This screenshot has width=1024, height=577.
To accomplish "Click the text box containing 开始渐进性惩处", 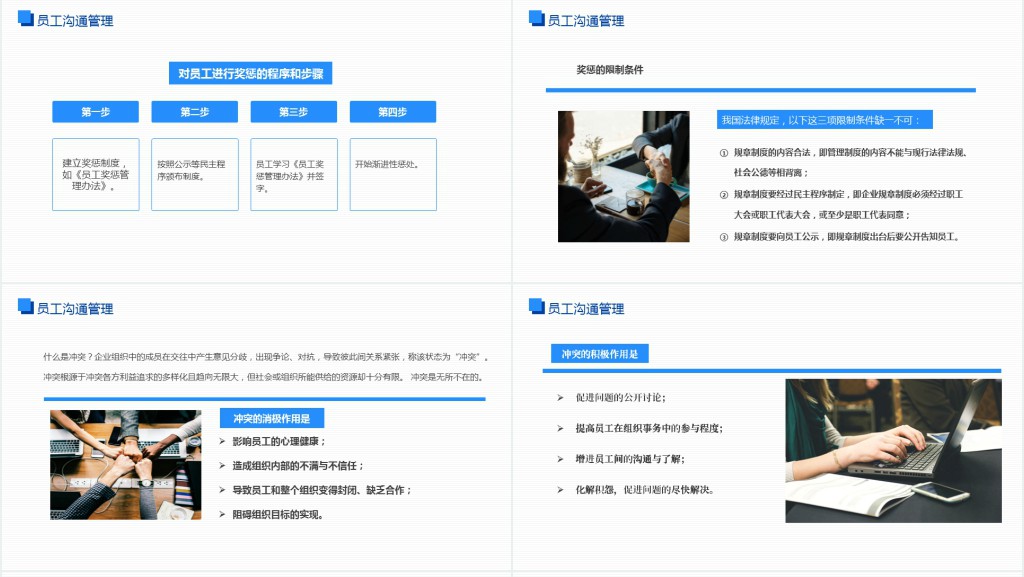I will [393, 174].
